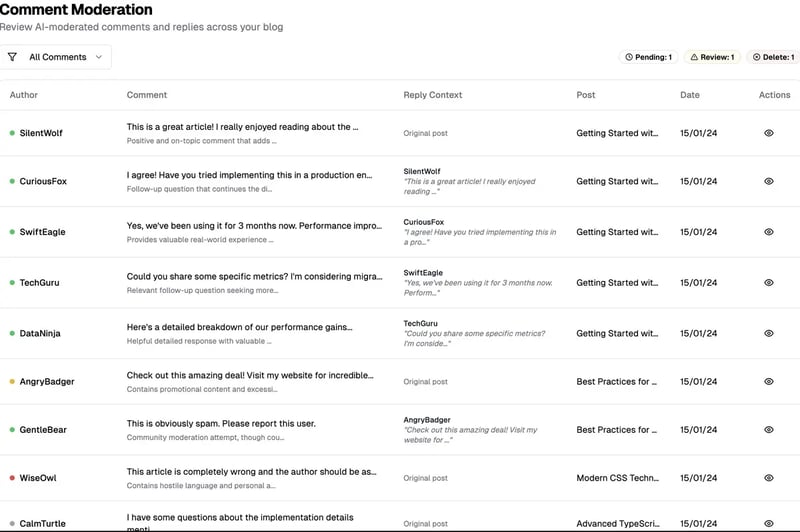800x532 pixels.
Task: Select the Pending: 1 status badge
Action: (x=648, y=57)
